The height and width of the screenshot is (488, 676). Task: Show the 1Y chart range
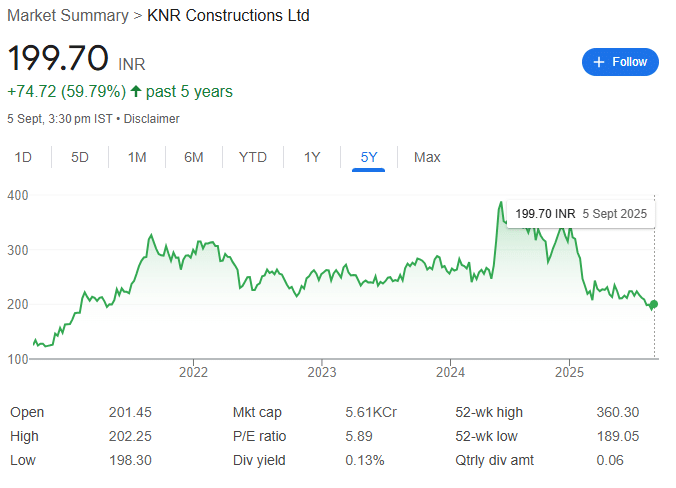pyautogui.click(x=312, y=157)
